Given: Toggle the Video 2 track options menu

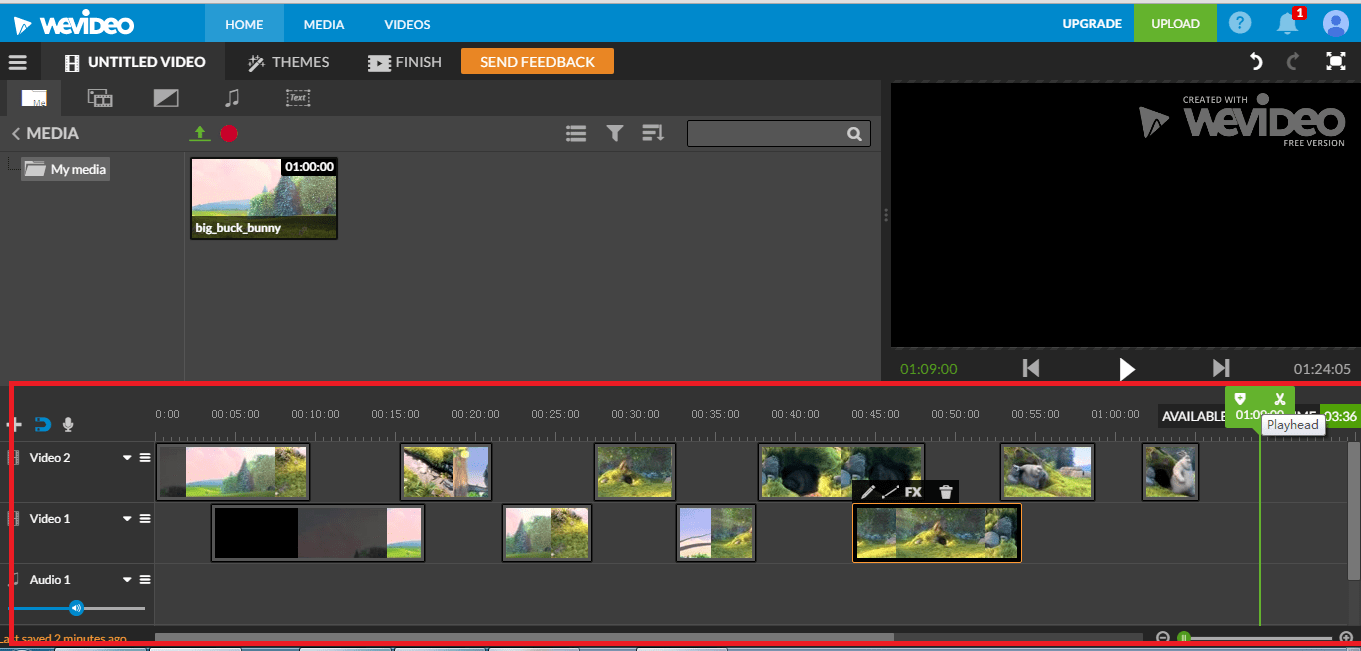Looking at the screenshot, I should pos(144,457).
